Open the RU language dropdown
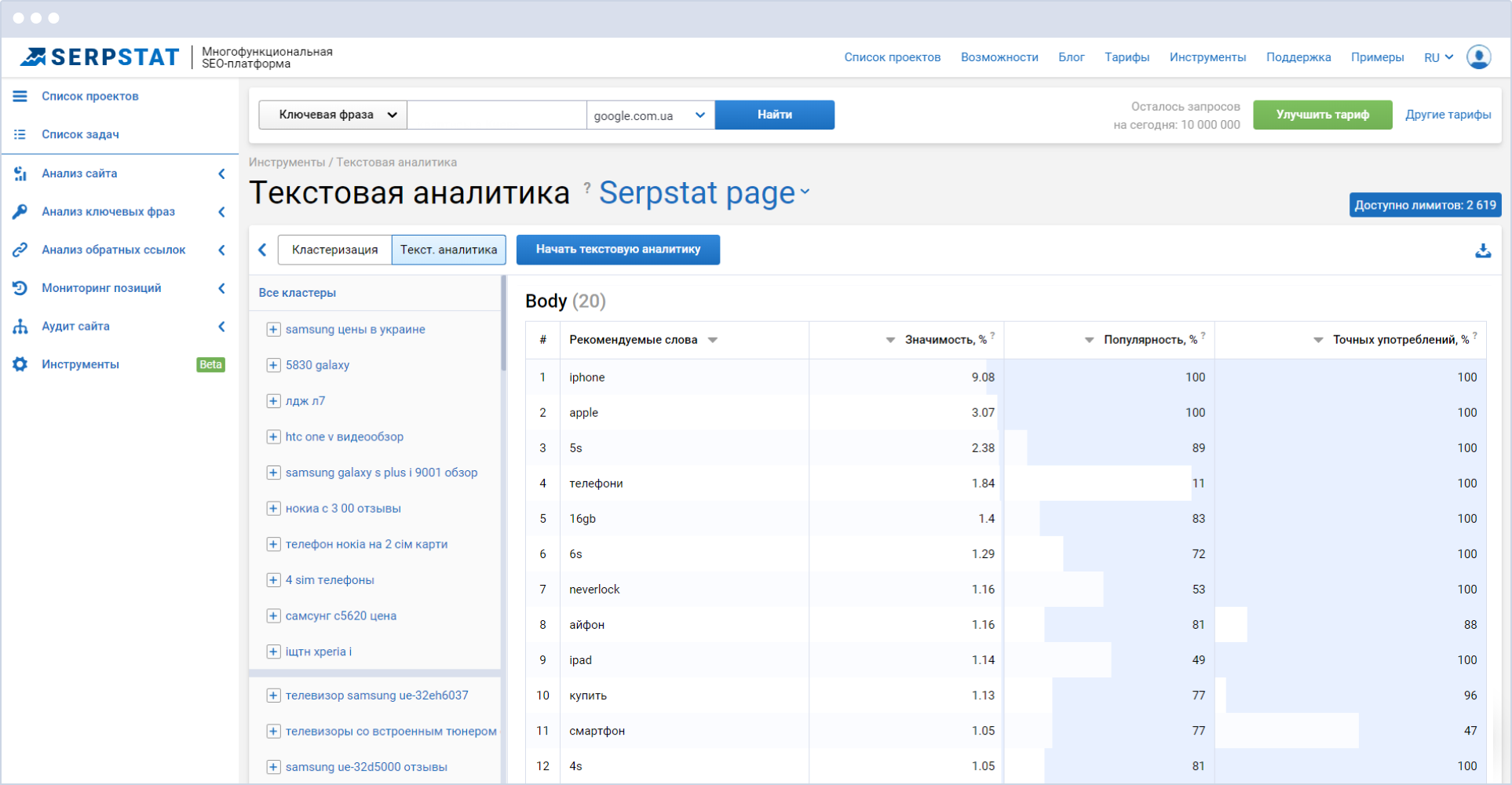 click(1439, 57)
